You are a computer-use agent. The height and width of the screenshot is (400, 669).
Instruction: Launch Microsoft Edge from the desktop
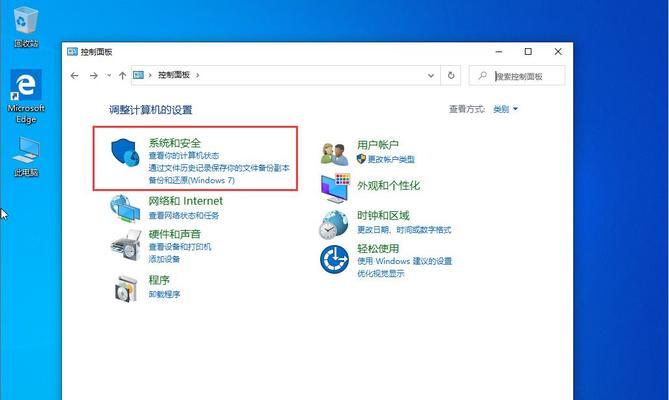(x=26, y=96)
